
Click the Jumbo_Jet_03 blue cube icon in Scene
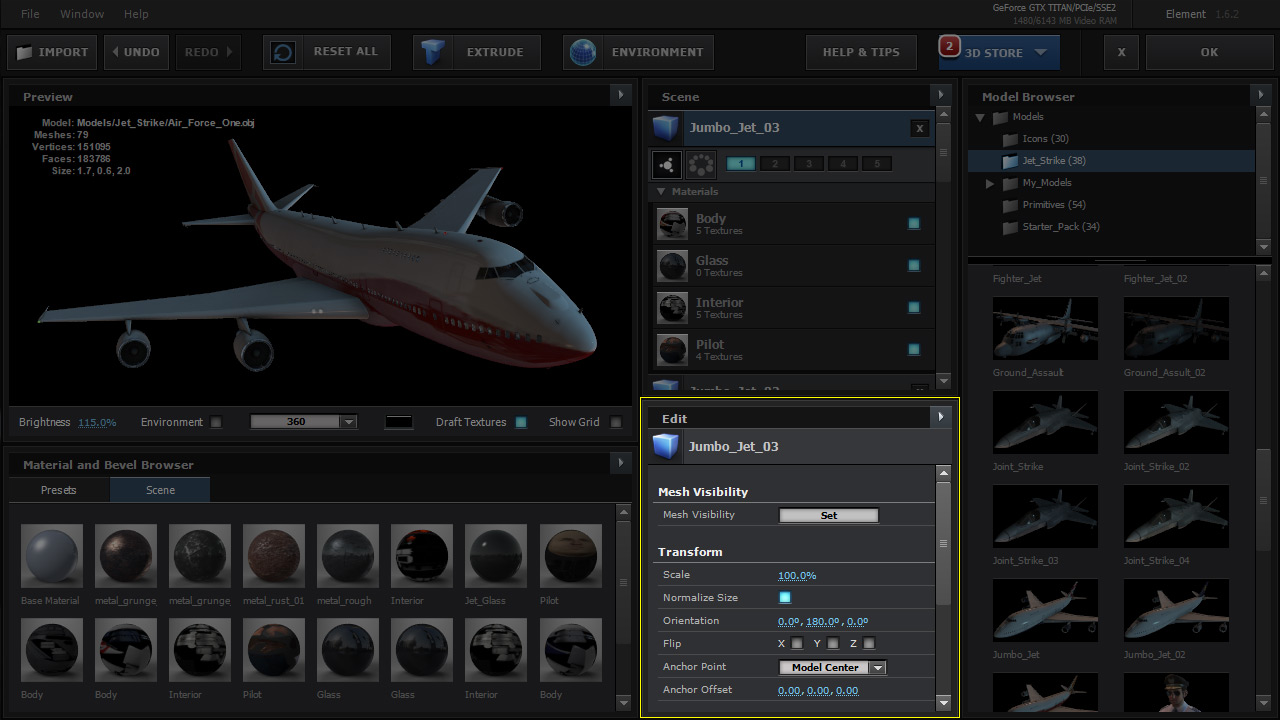click(x=666, y=128)
